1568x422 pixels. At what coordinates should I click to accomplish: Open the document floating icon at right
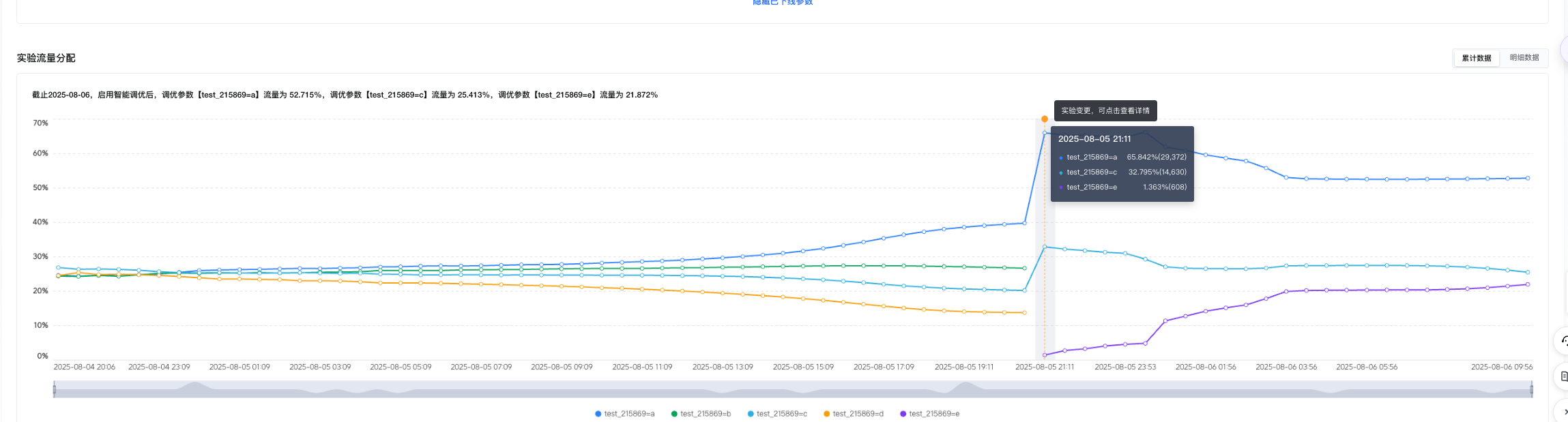click(x=1563, y=376)
